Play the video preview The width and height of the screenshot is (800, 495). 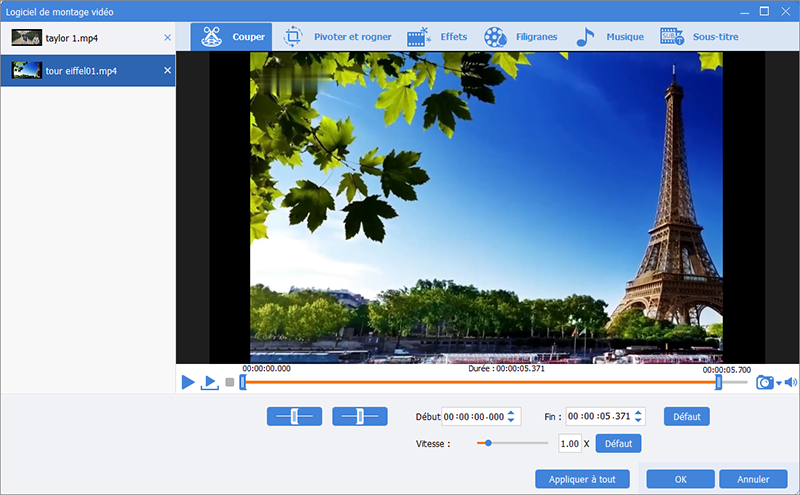click(188, 382)
